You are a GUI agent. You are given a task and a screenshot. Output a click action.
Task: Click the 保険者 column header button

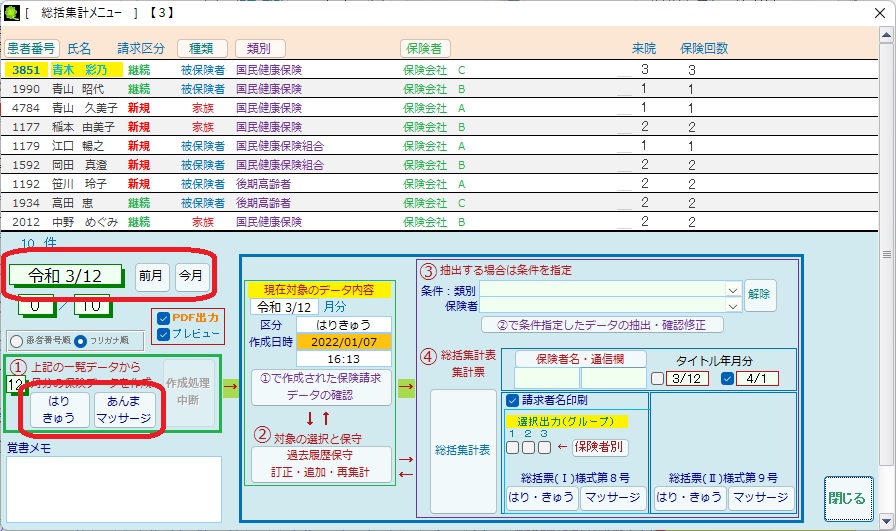(425, 49)
